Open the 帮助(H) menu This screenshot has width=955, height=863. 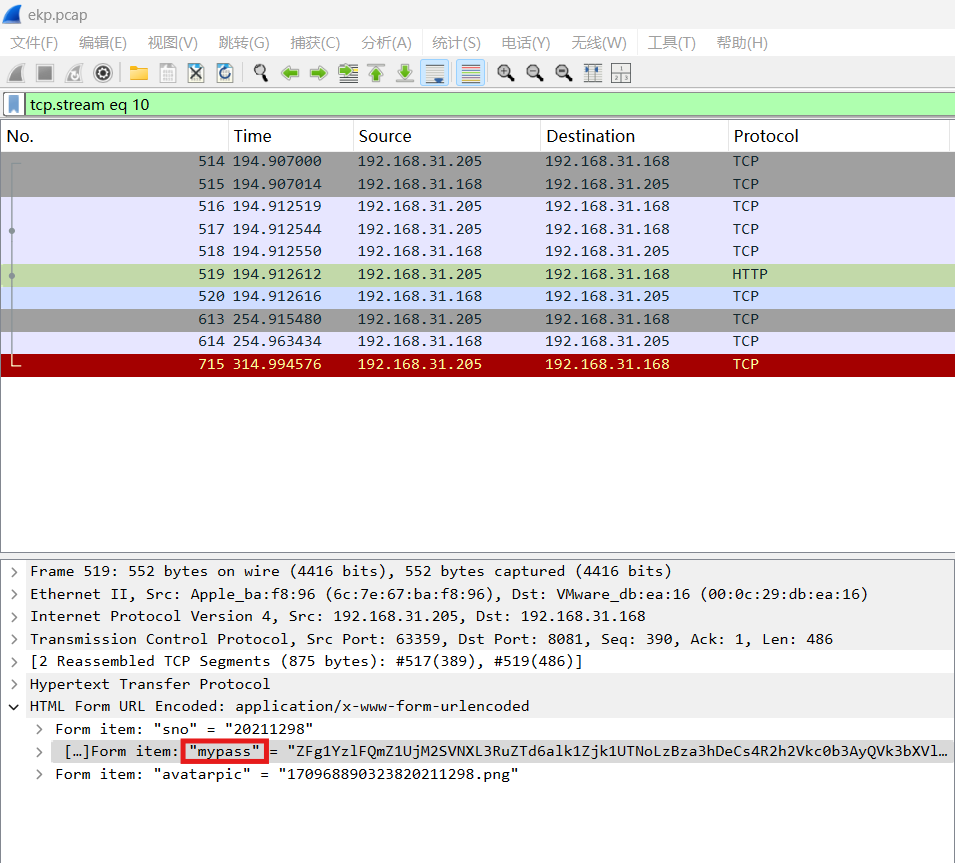pos(741,43)
